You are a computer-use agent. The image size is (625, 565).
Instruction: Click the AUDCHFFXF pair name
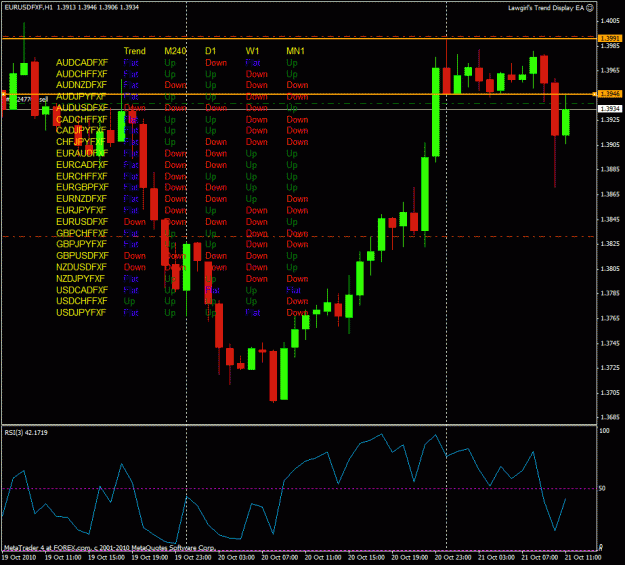click(x=82, y=74)
